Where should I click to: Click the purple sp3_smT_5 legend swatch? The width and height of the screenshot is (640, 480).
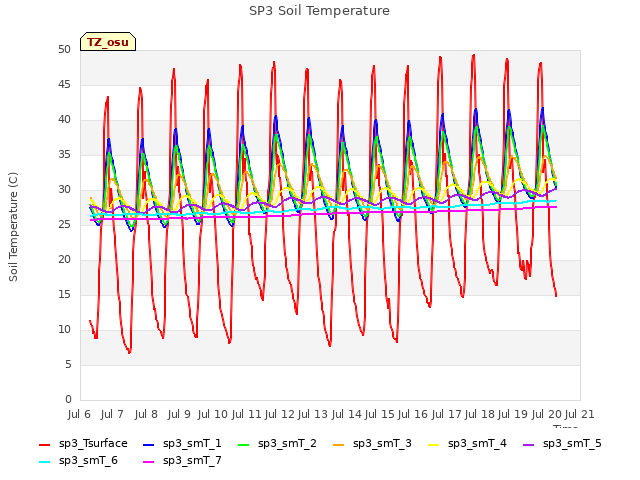pos(529,444)
